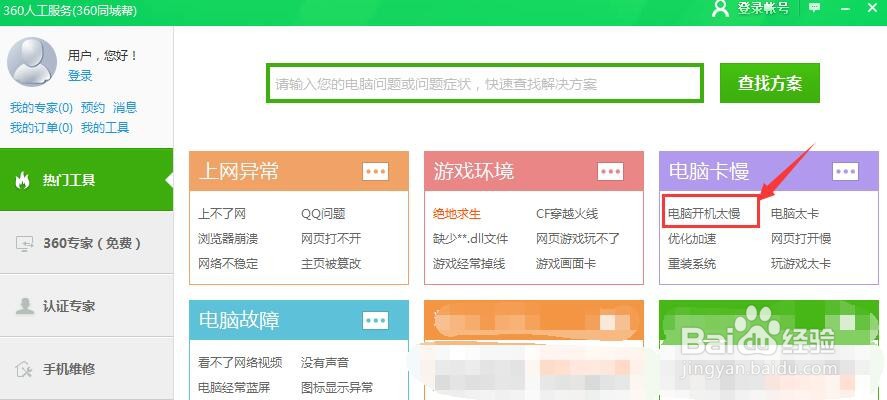Viewport: 887px width, 400px height.
Task: Open 我的订单(0) link
Action: click(x=41, y=128)
